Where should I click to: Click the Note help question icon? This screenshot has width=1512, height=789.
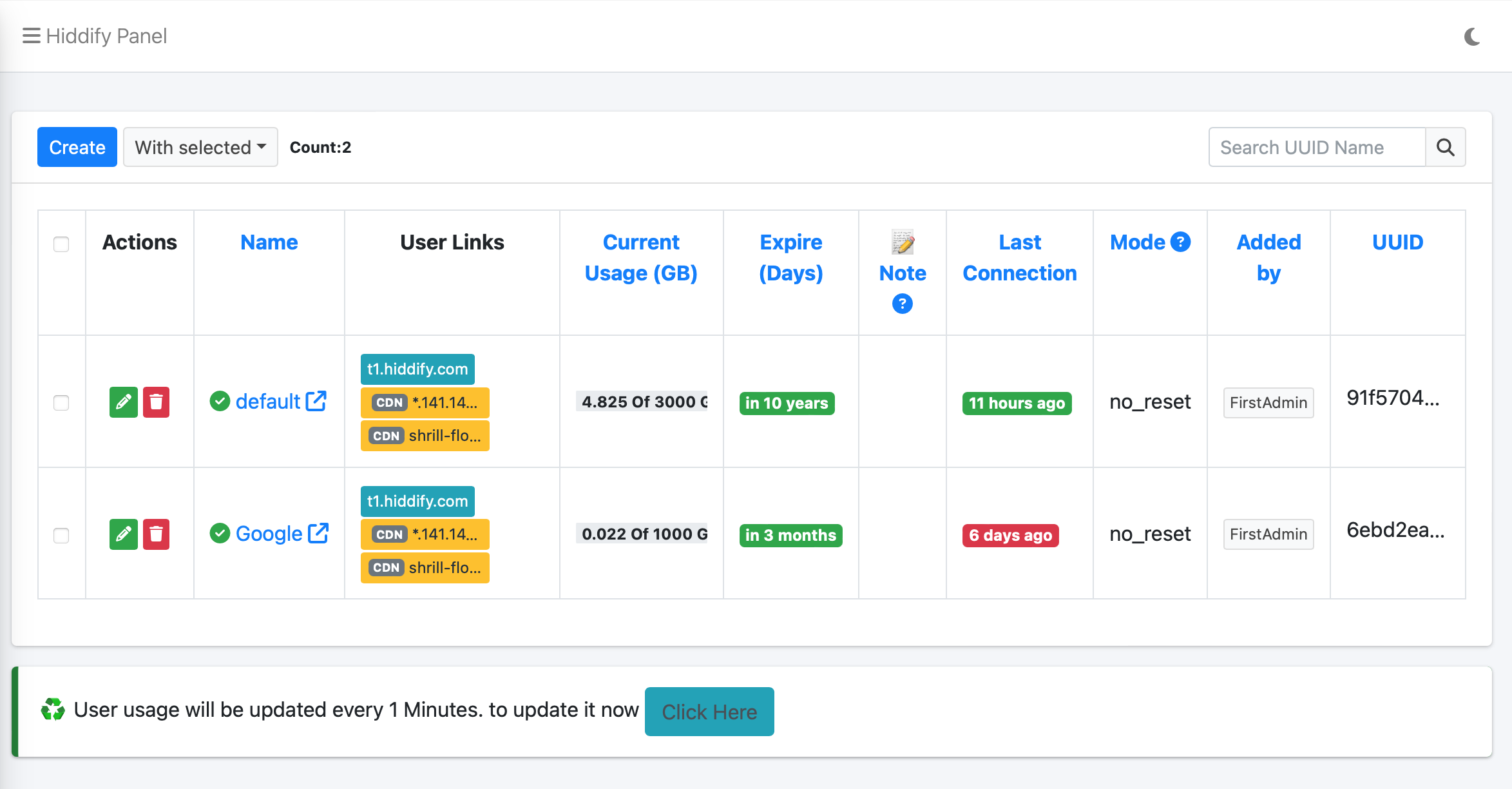[903, 304]
